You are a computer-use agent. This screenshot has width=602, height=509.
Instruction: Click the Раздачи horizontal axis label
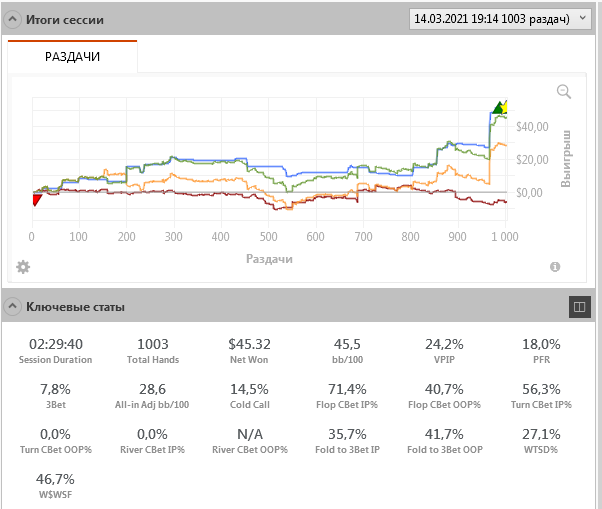click(269, 258)
